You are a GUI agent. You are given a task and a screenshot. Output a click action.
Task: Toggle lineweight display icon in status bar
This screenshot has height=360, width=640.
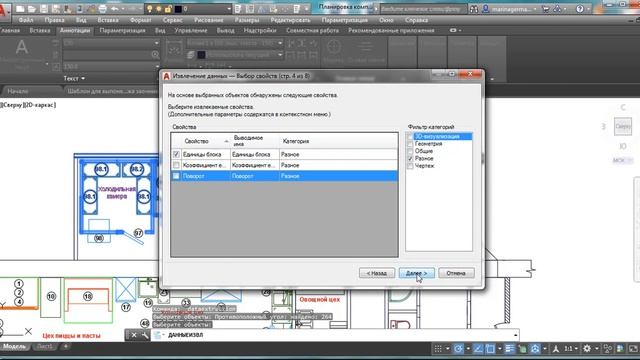[509, 349]
